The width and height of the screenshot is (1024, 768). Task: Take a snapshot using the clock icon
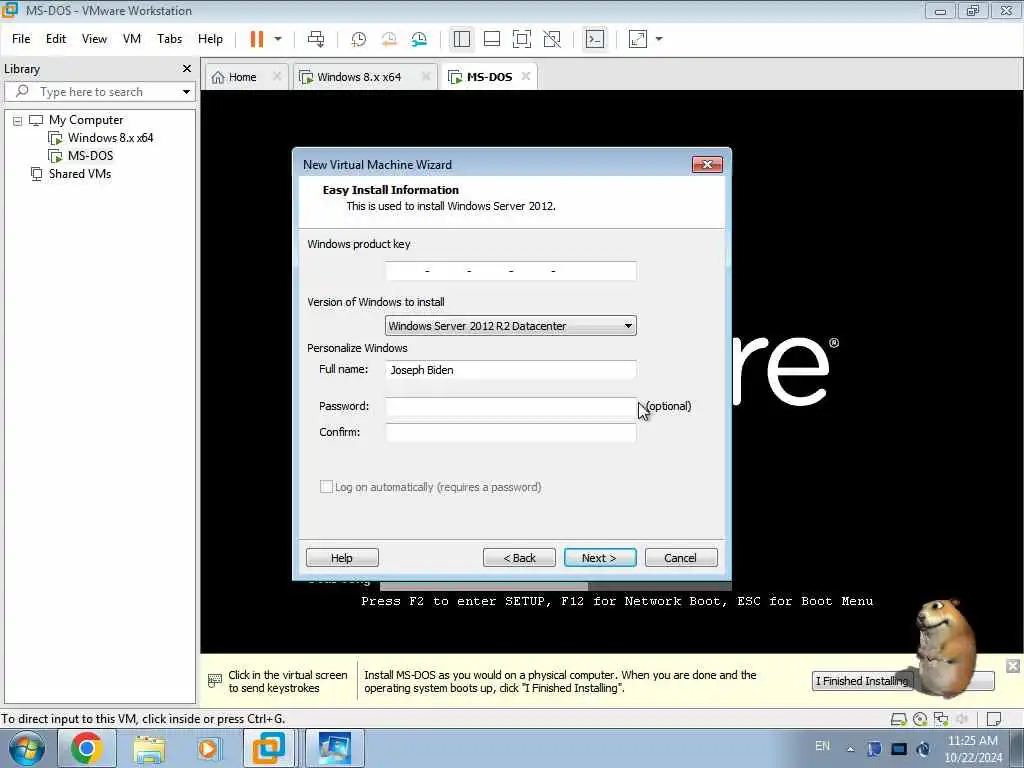tap(359, 39)
